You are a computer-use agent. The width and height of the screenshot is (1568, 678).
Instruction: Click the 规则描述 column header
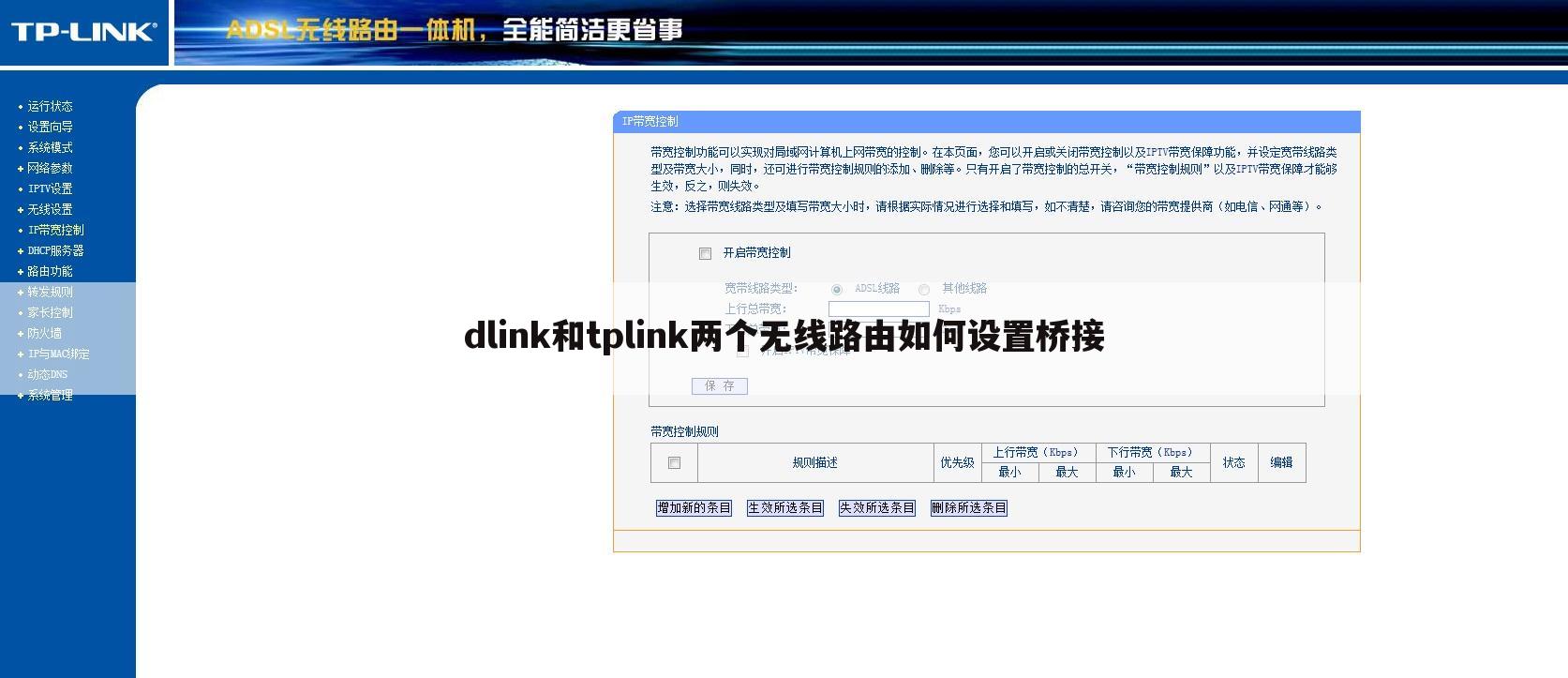pos(815,462)
